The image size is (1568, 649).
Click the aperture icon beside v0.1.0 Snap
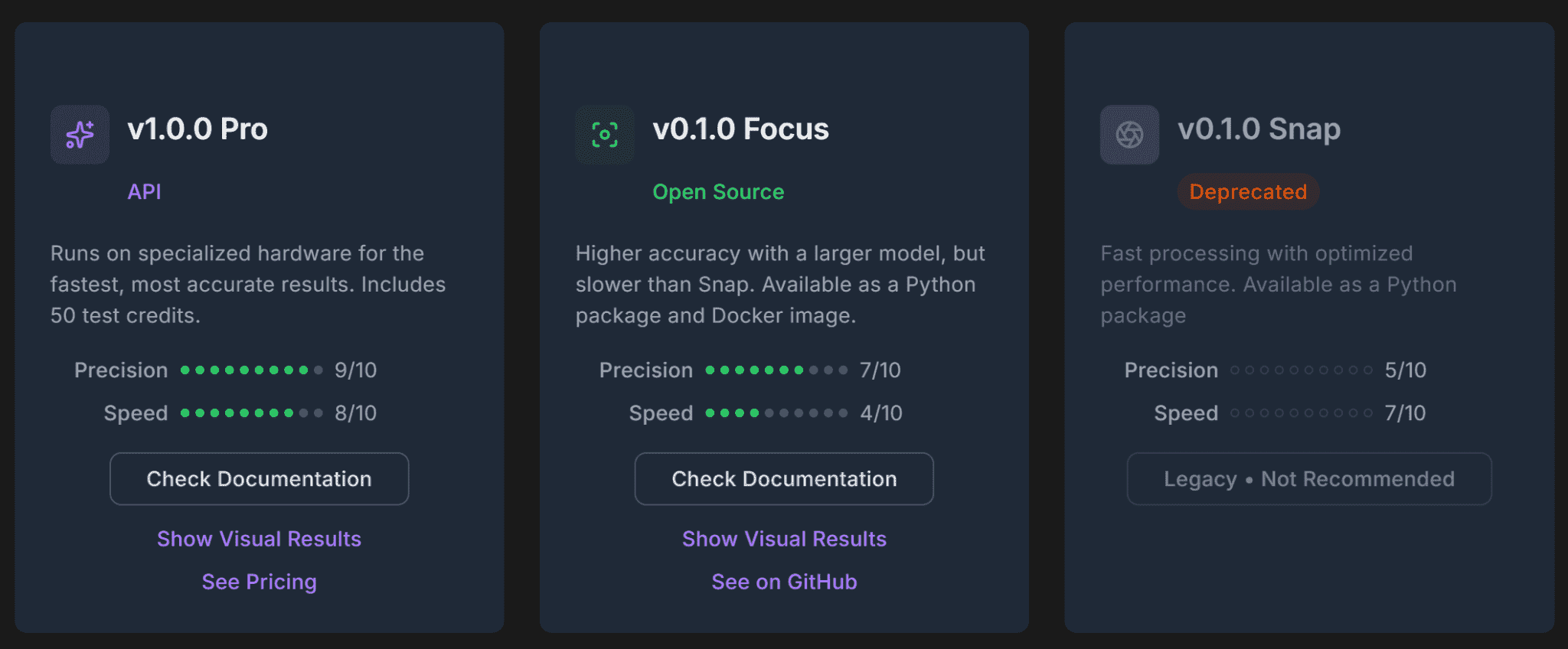[1129, 135]
